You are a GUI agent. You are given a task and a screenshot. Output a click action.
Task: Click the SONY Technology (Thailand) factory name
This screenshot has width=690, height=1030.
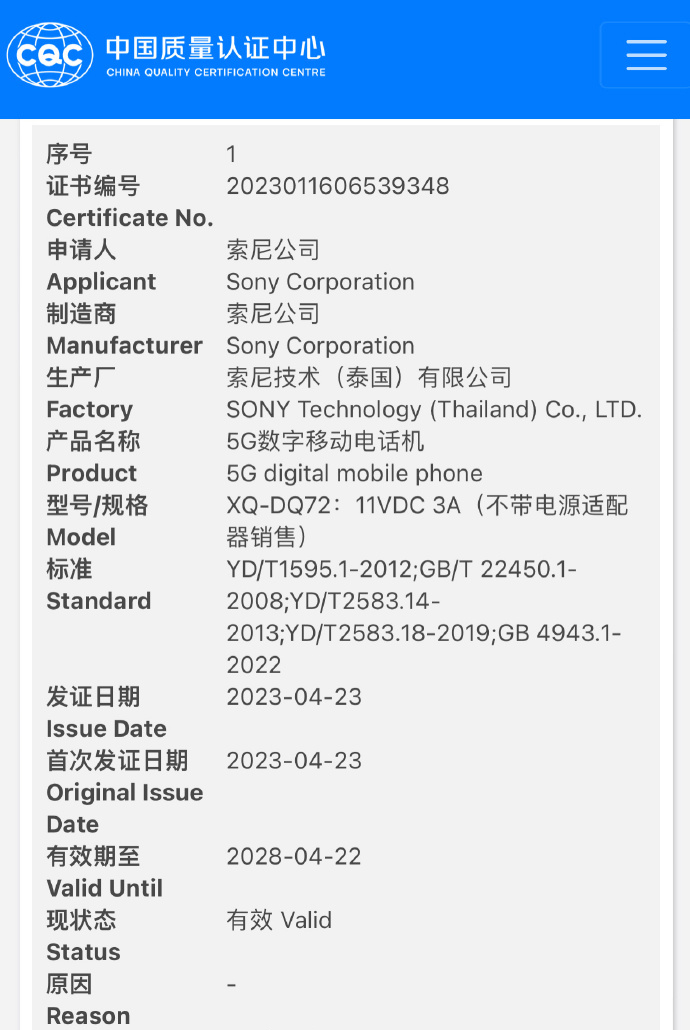pyautogui.click(x=434, y=409)
